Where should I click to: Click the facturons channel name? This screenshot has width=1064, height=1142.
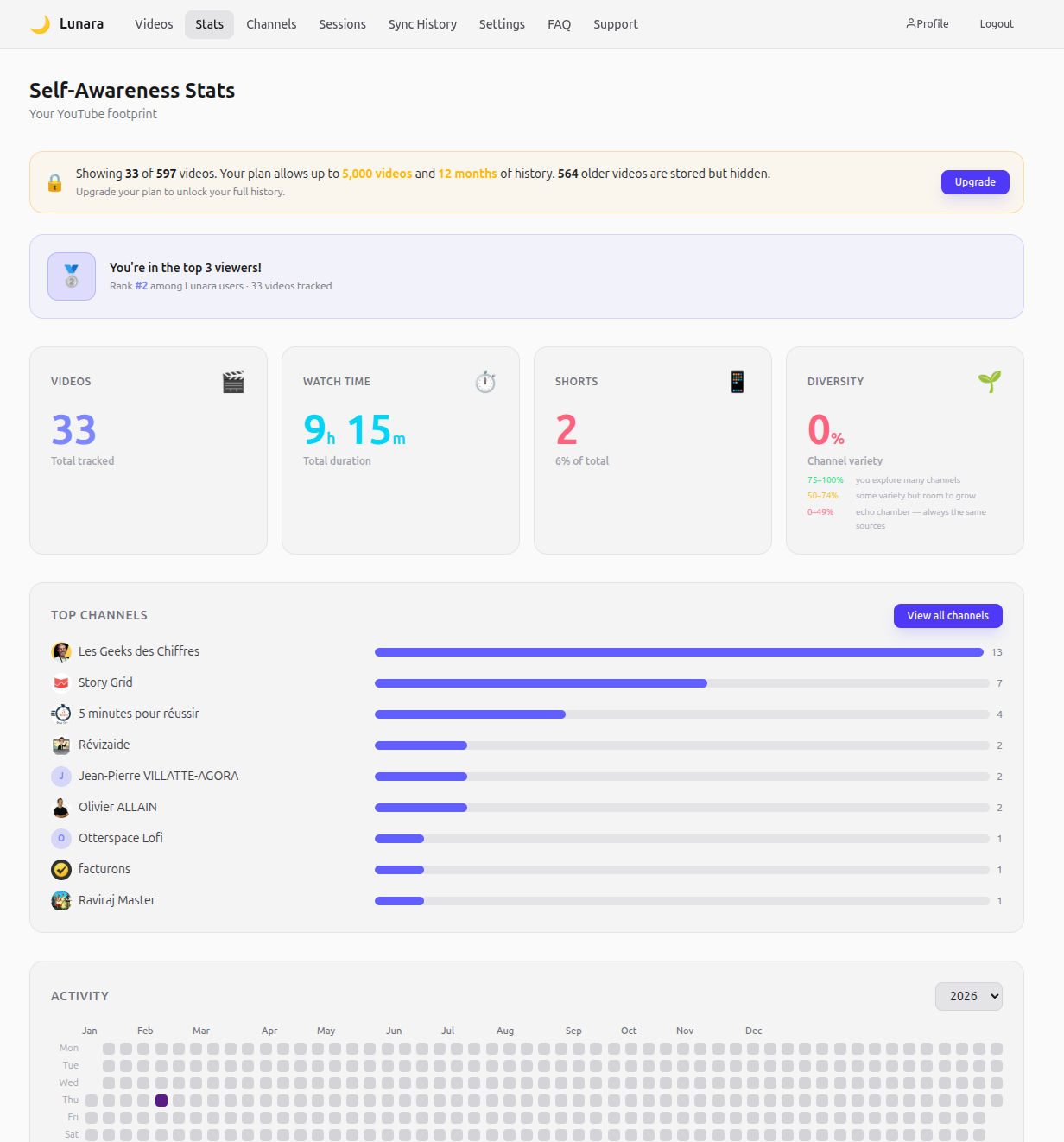click(104, 869)
